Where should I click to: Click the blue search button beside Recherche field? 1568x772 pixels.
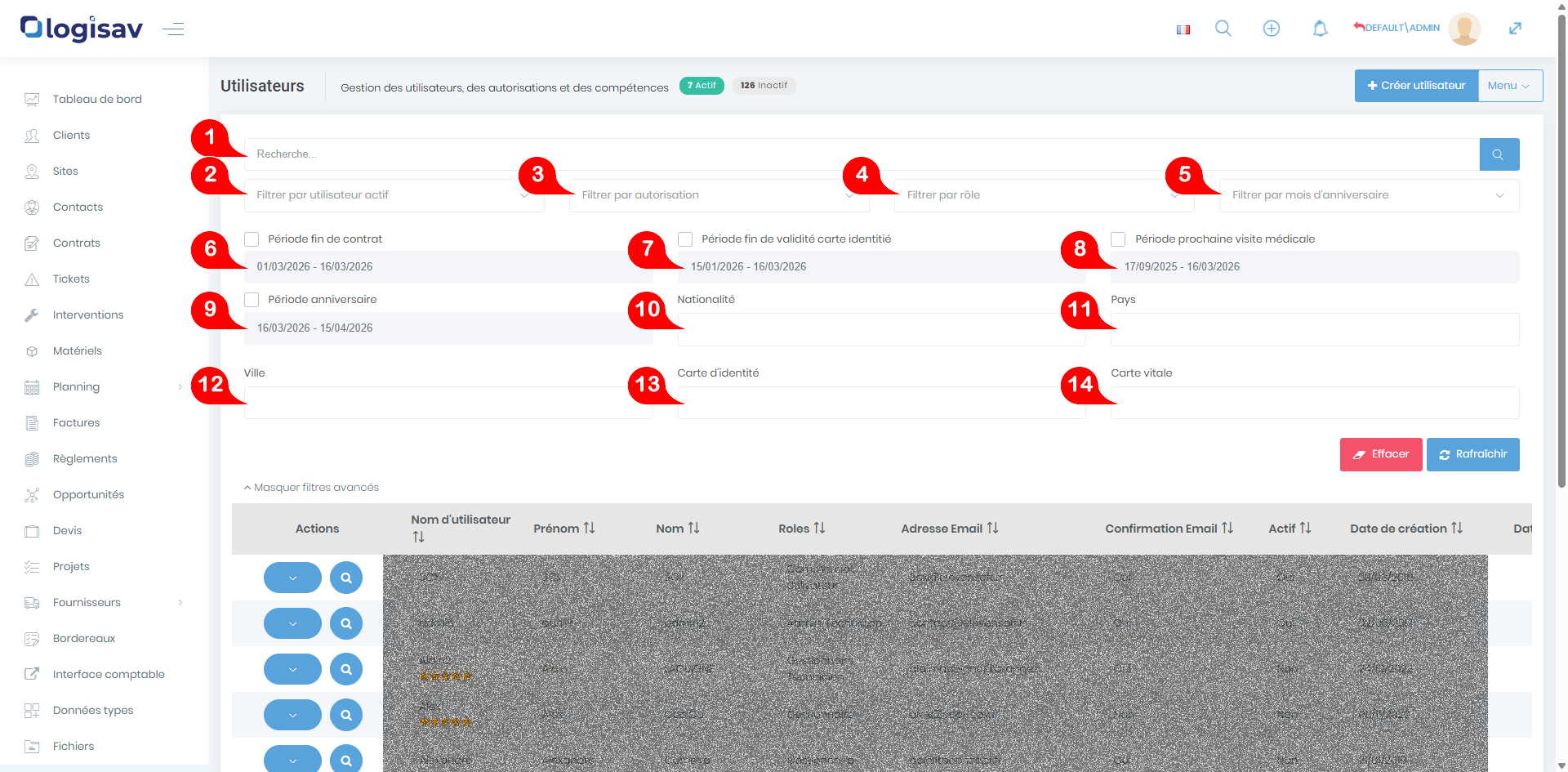pos(1499,154)
